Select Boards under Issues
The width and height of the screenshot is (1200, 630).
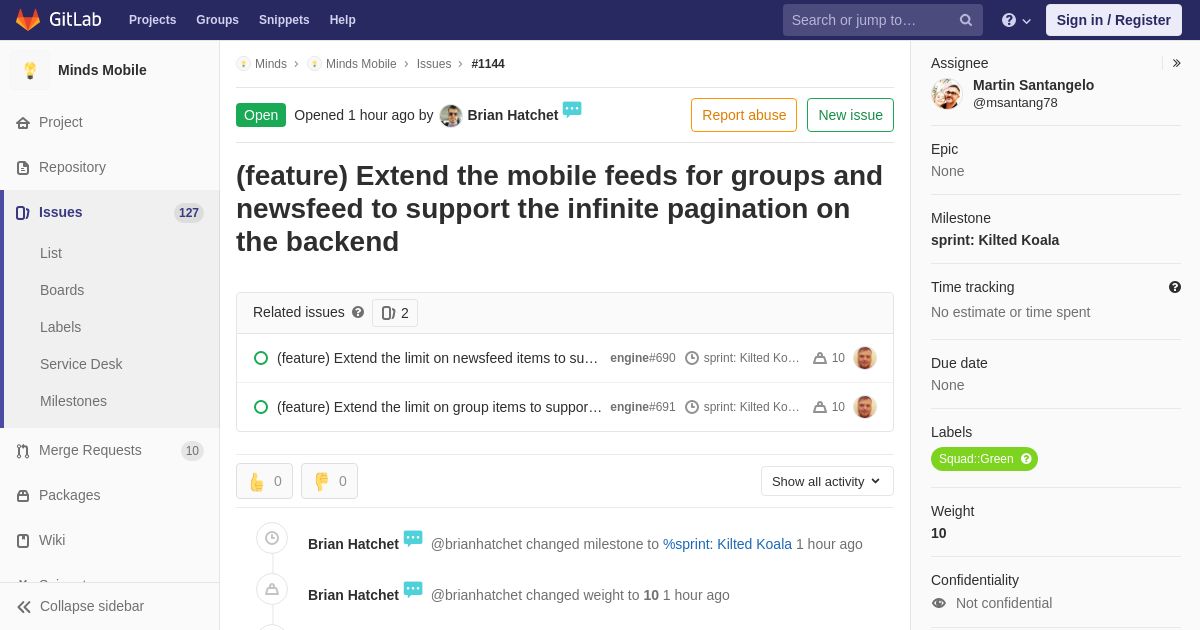[x=62, y=290]
